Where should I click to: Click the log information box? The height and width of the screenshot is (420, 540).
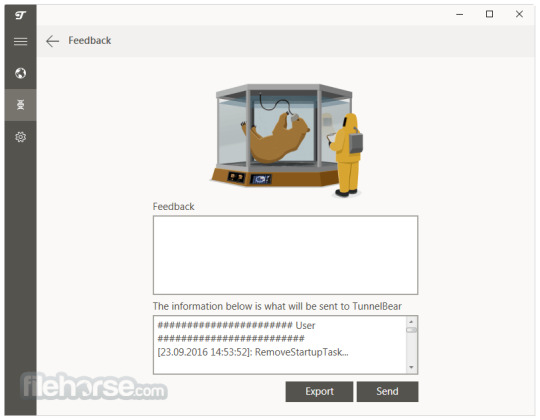pyautogui.click(x=285, y=345)
